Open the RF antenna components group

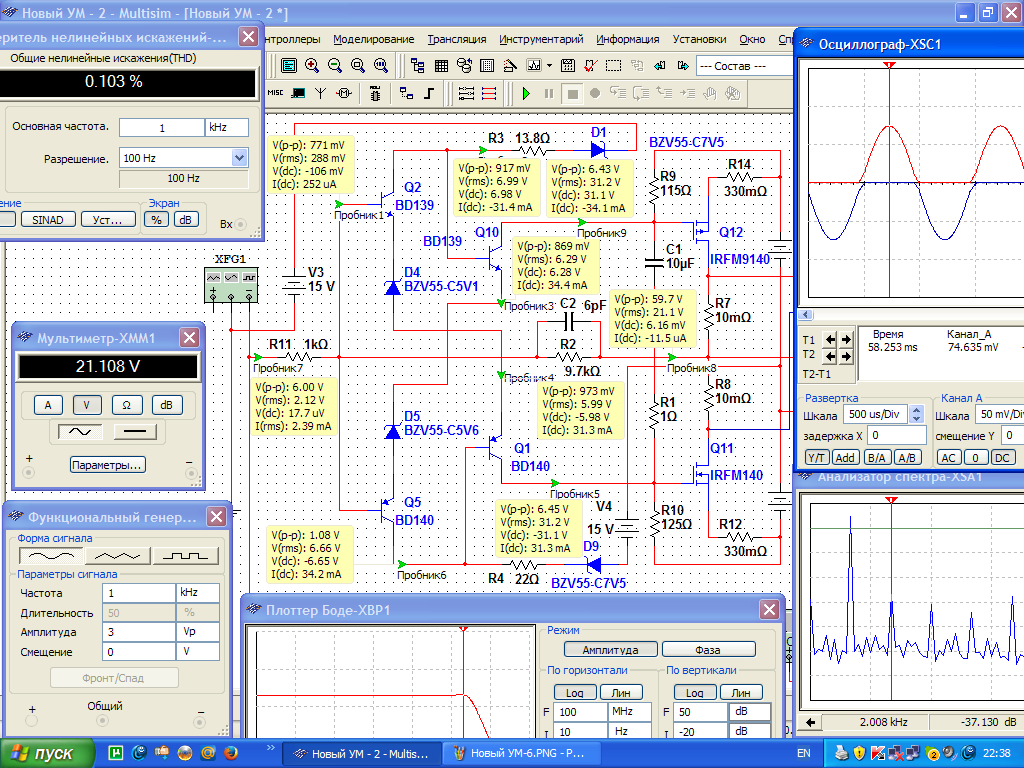321,93
